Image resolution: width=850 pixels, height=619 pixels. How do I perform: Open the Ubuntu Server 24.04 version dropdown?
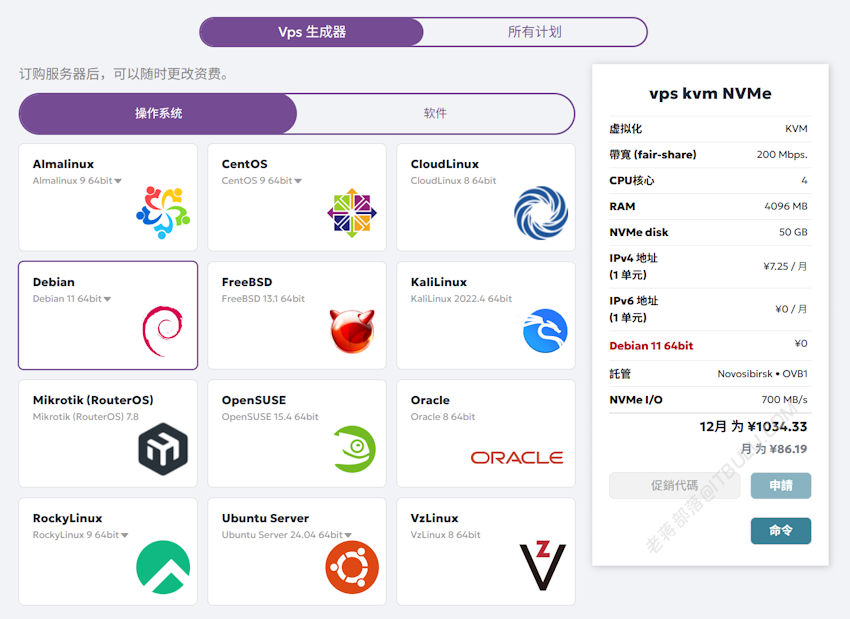348,536
